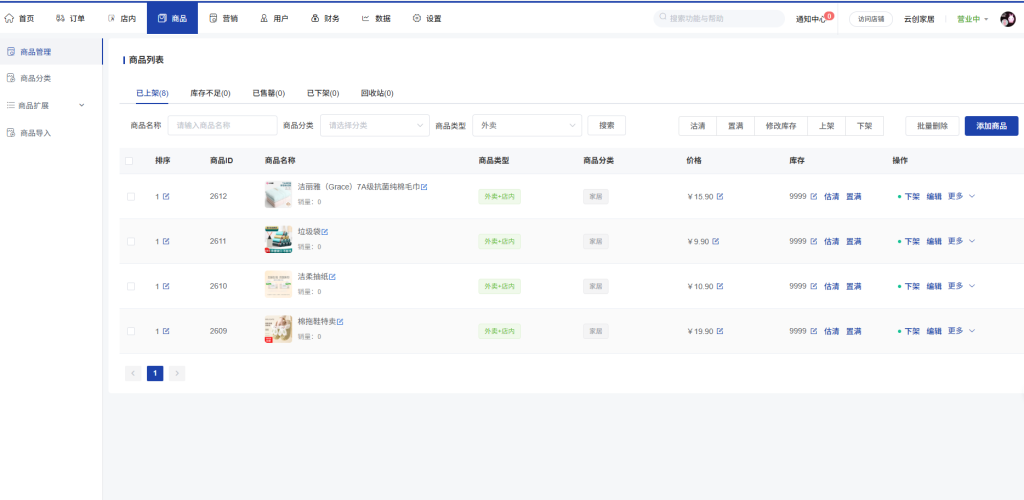
Task: Click edit icon next to price ¥15.90
Action: 720,197
